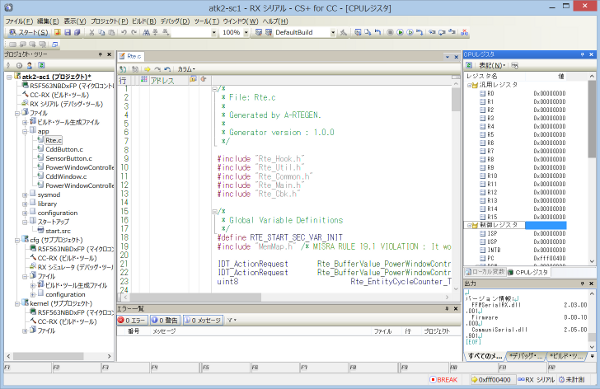Viewport: 600px width, 389px height.
Task: Collapse kernel (サブプロジェクト) node
Action: pos(17,304)
